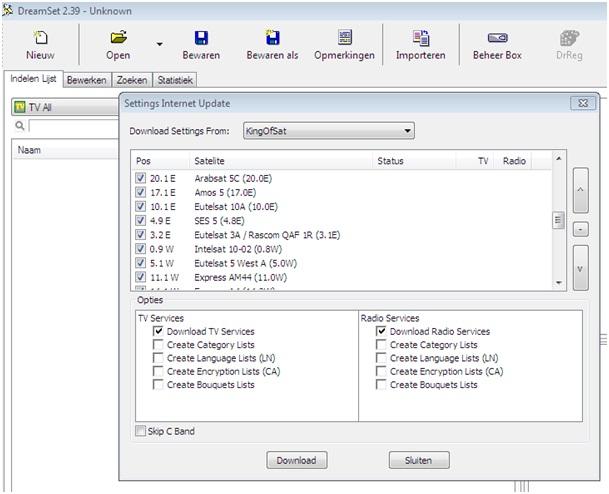609x494 pixels.
Task: Click the Status column header
Action: pyautogui.click(x=414, y=161)
